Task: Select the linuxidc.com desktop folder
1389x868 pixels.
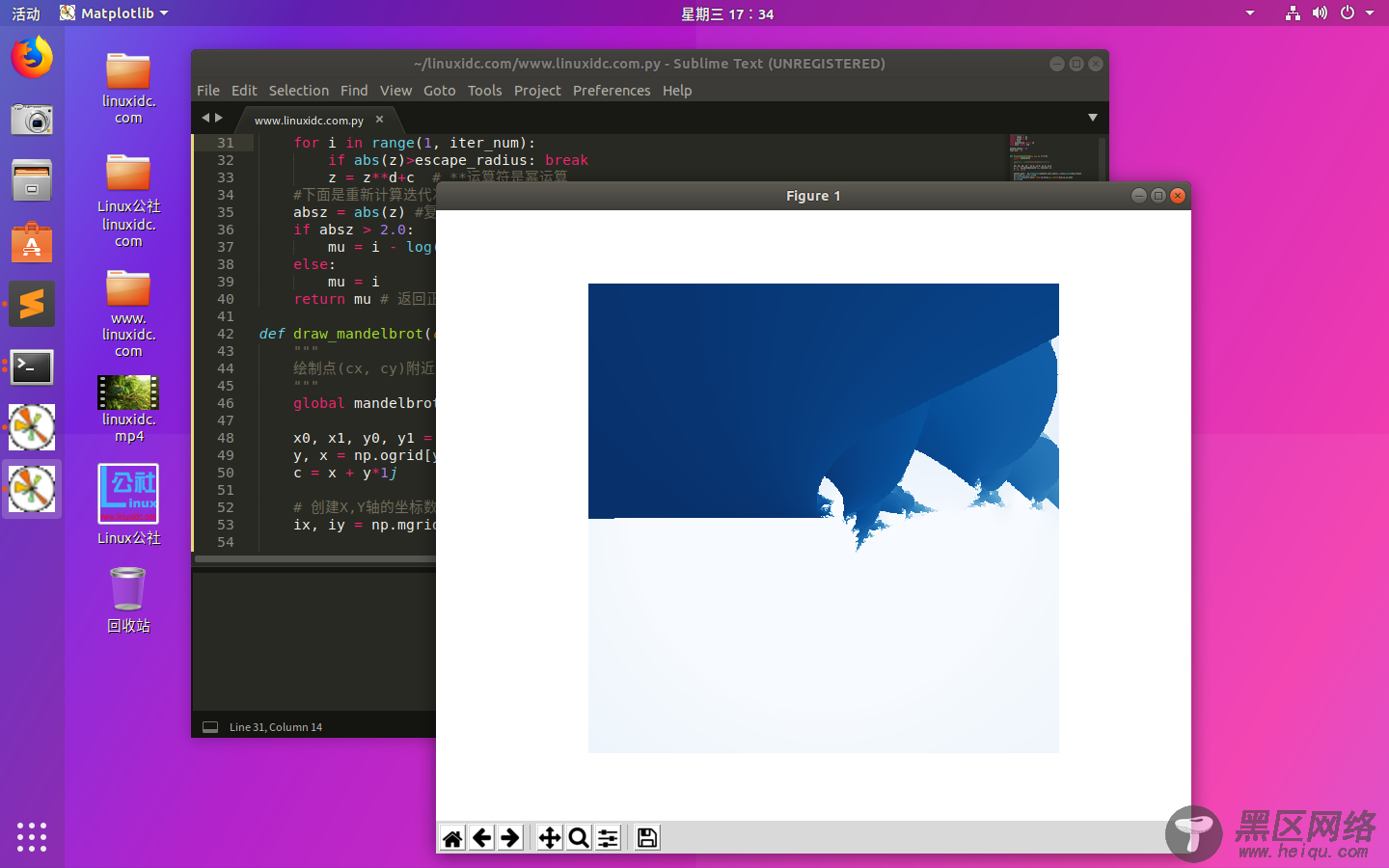Action: pyautogui.click(x=128, y=88)
